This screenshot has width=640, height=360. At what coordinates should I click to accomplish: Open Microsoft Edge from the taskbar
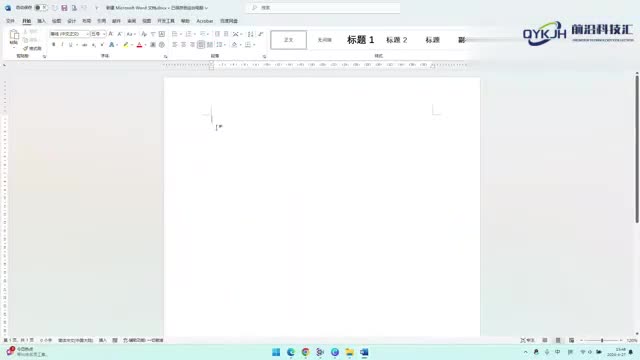(291, 352)
